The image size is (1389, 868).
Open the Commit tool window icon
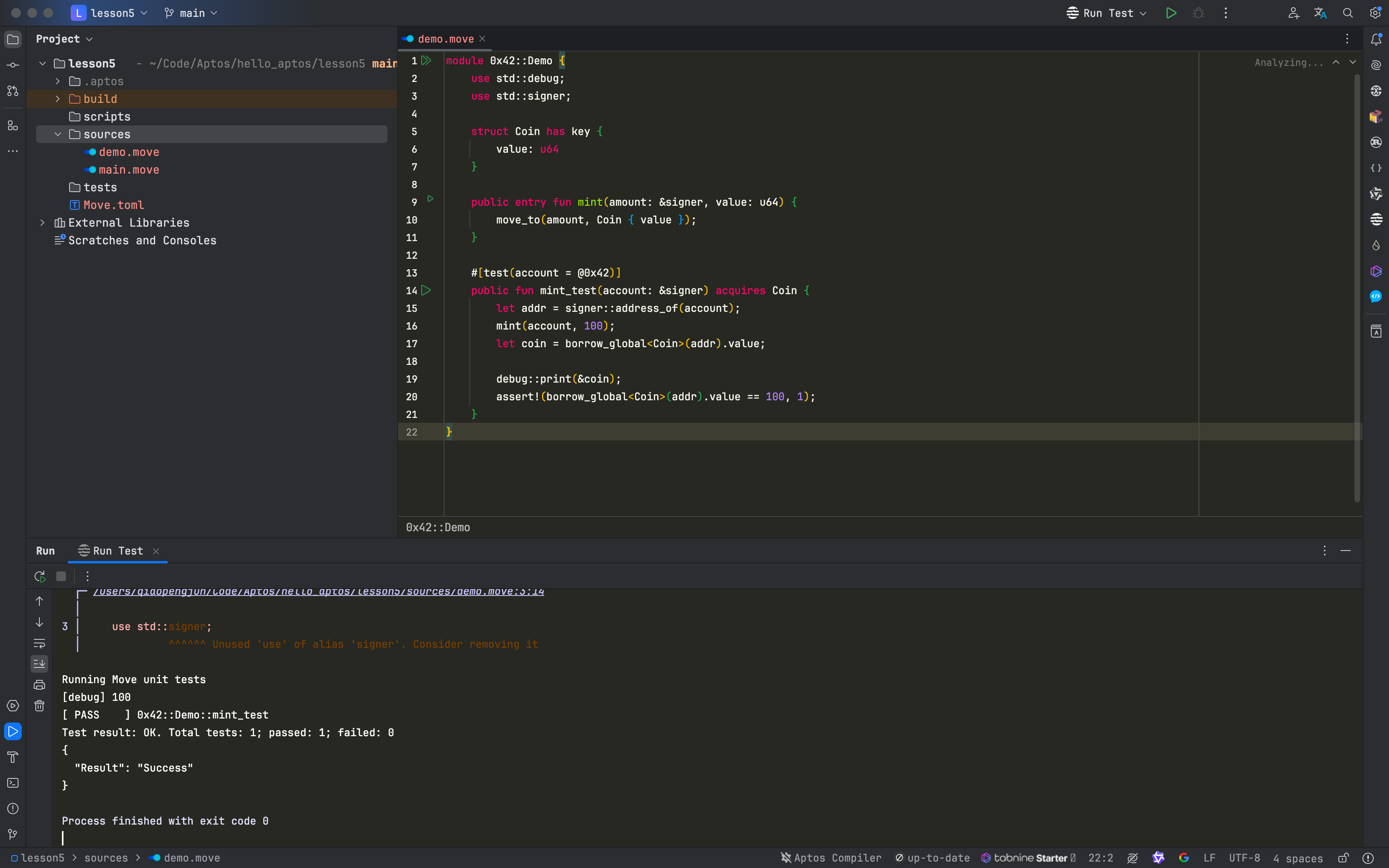coord(12,65)
